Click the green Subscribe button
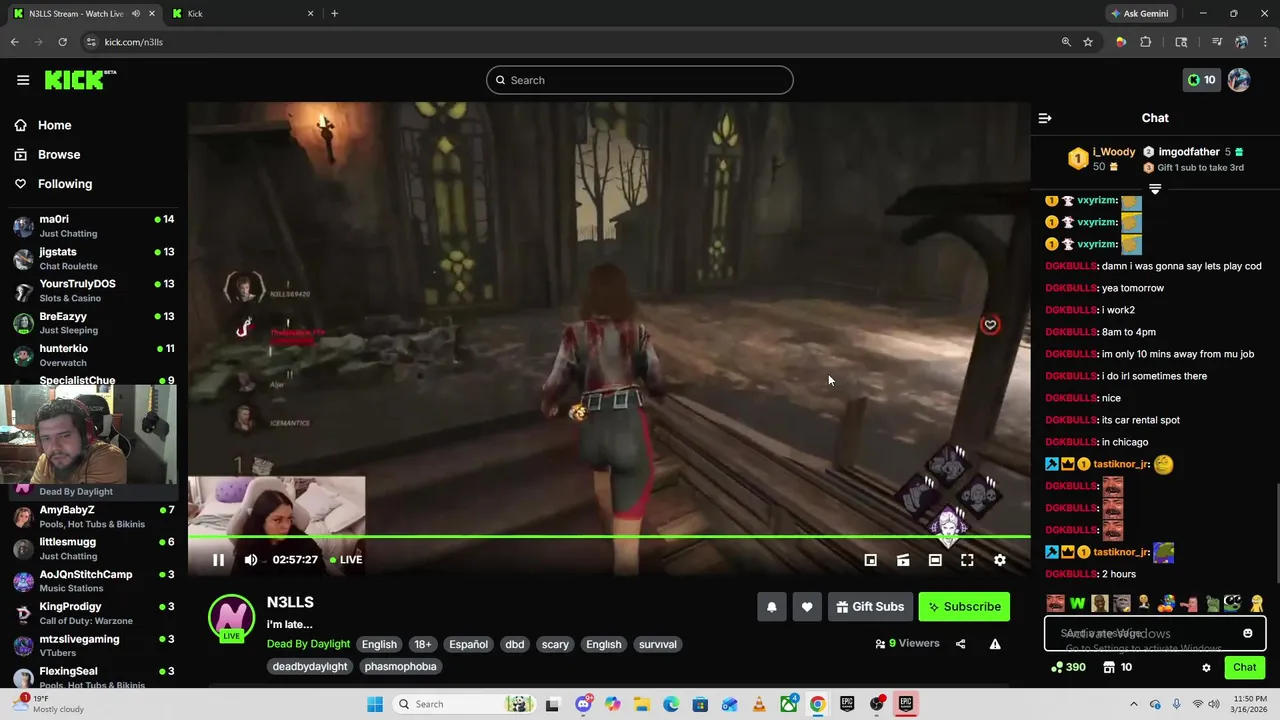This screenshot has height=720, width=1280. (x=964, y=607)
